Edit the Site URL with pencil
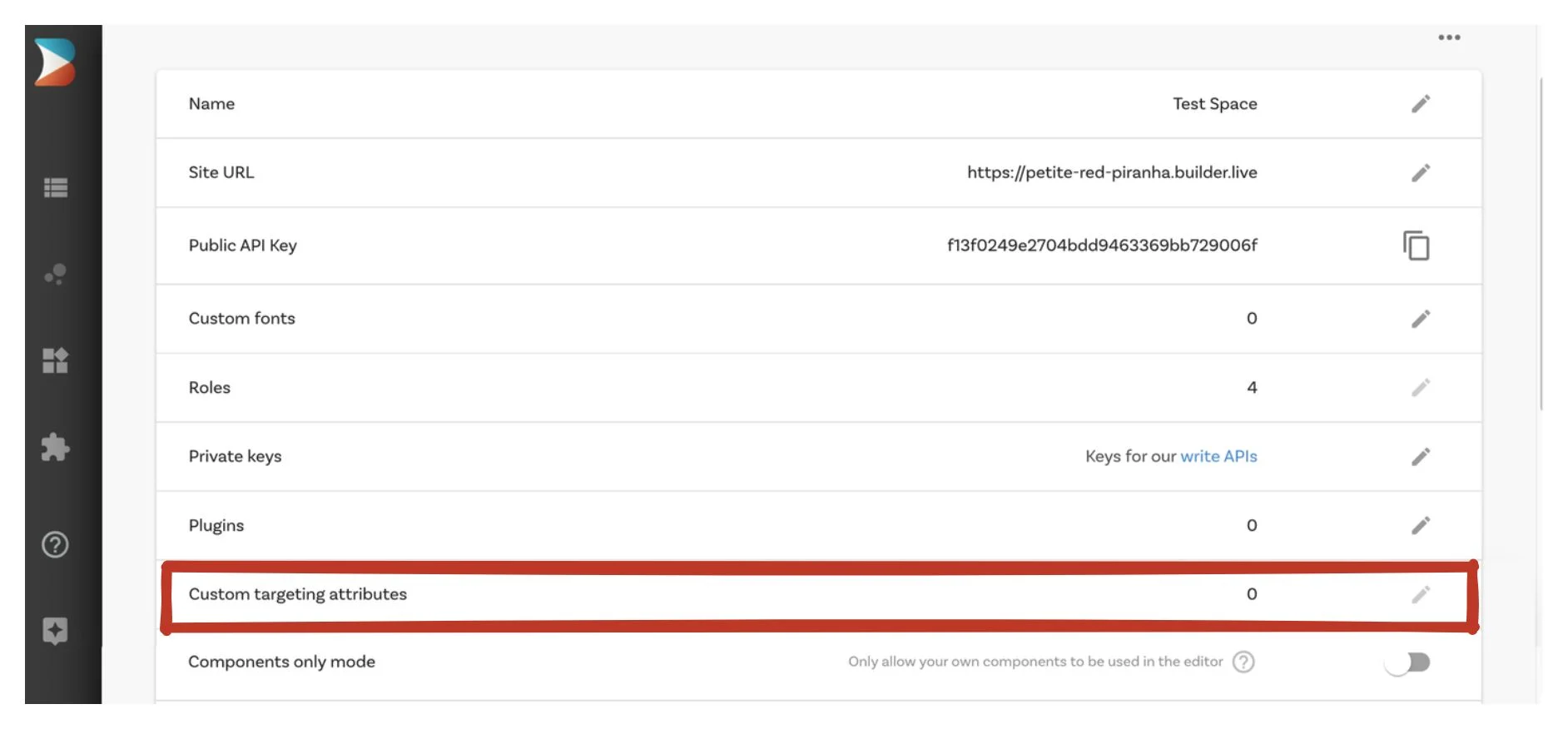 pyautogui.click(x=1421, y=173)
